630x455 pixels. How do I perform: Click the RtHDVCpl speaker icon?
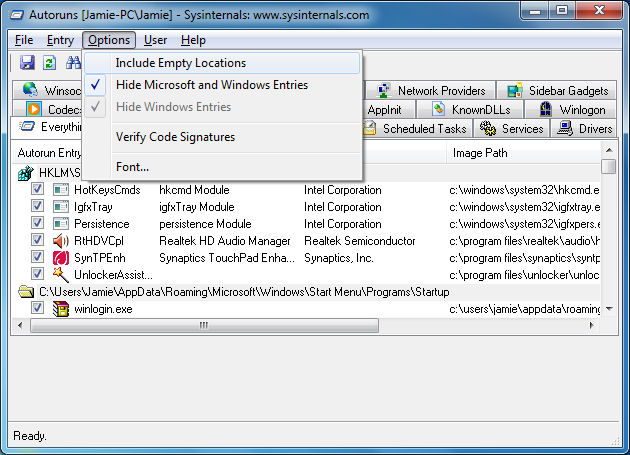[61, 241]
